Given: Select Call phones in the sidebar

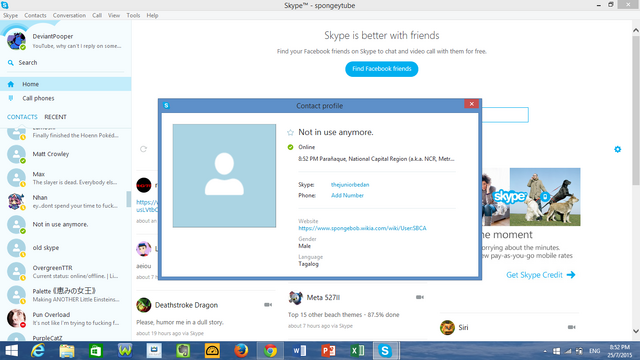Looking at the screenshot, I should point(65,98).
